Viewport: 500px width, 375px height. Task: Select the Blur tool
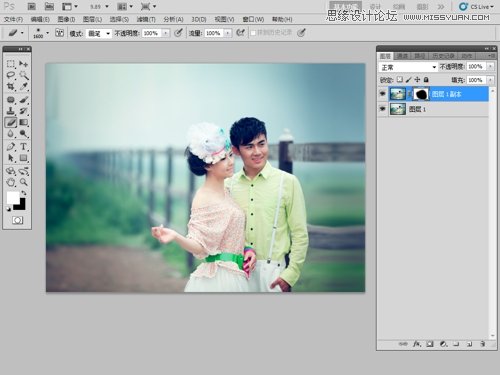point(11,134)
